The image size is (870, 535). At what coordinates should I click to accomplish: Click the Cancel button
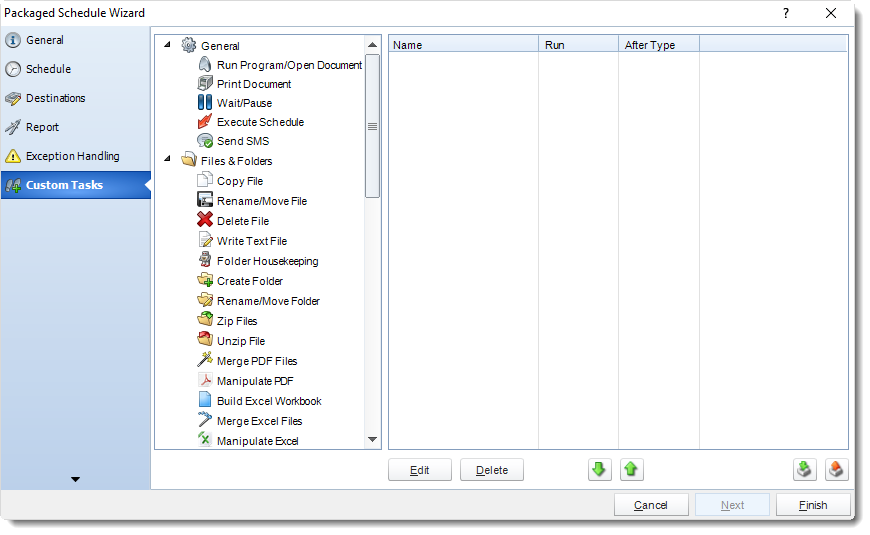[x=651, y=505]
